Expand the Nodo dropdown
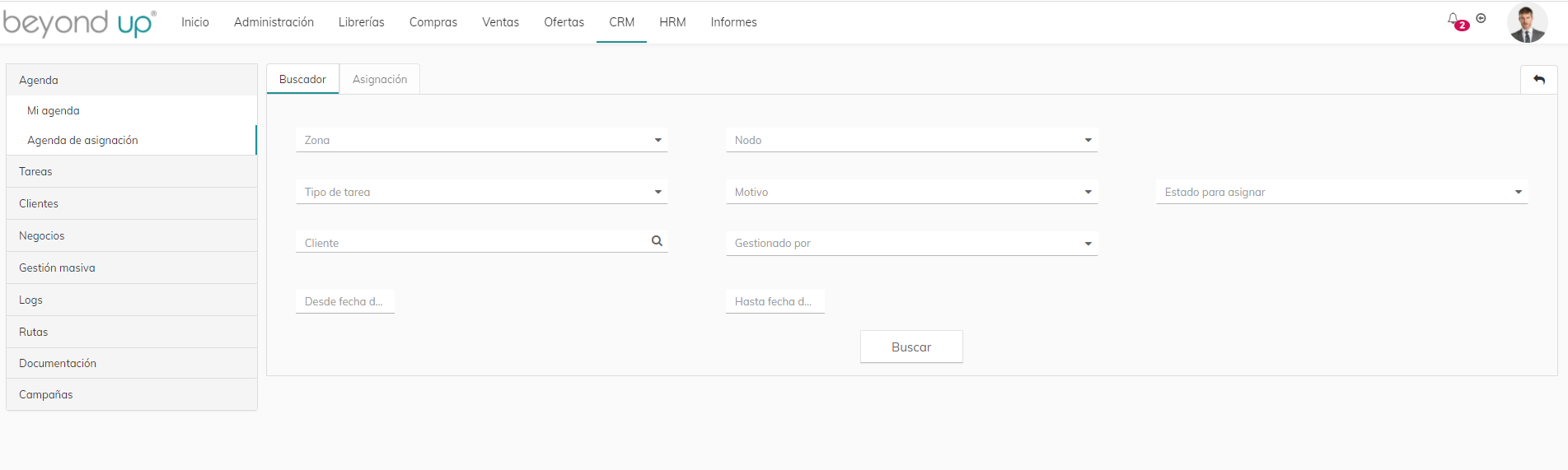Image resolution: width=1568 pixels, height=470 pixels. pos(911,140)
